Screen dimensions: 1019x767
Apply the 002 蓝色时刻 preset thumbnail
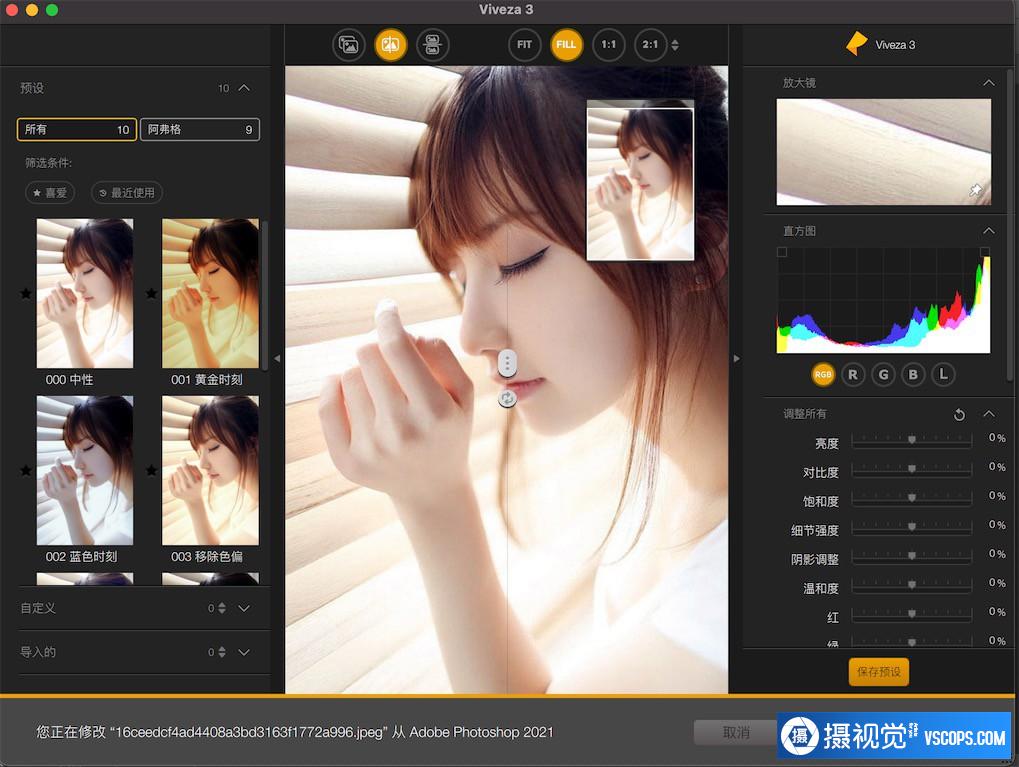[x=85, y=470]
